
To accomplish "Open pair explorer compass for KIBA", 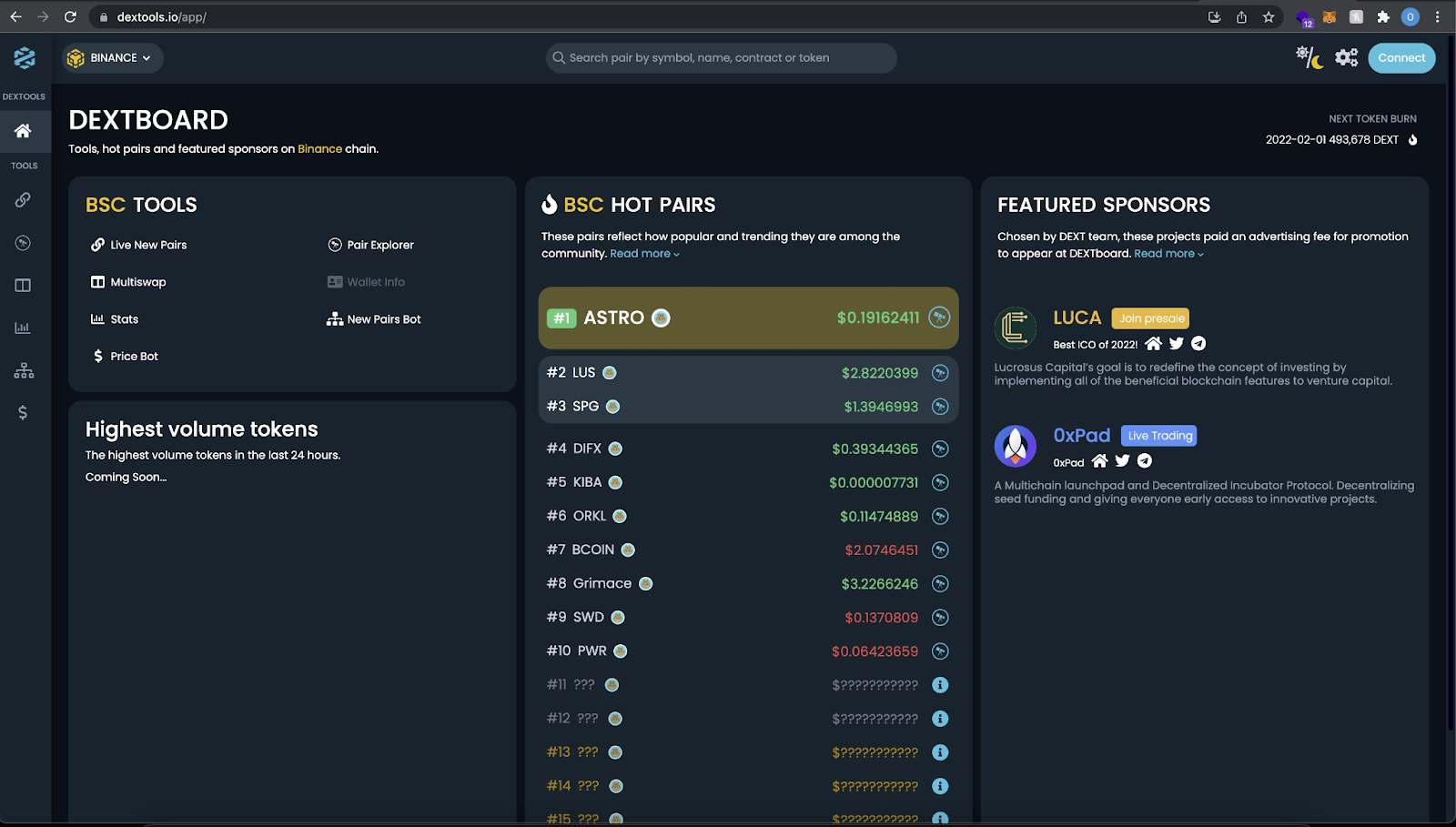I will click(x=940, y=483).
